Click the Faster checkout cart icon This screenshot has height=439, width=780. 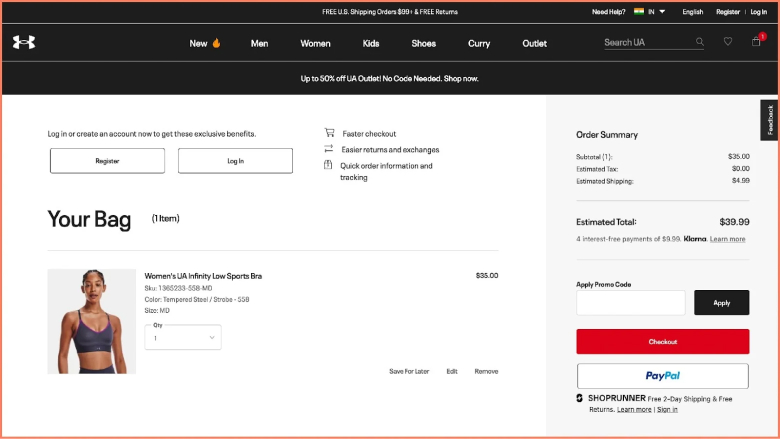click(329, 133)
